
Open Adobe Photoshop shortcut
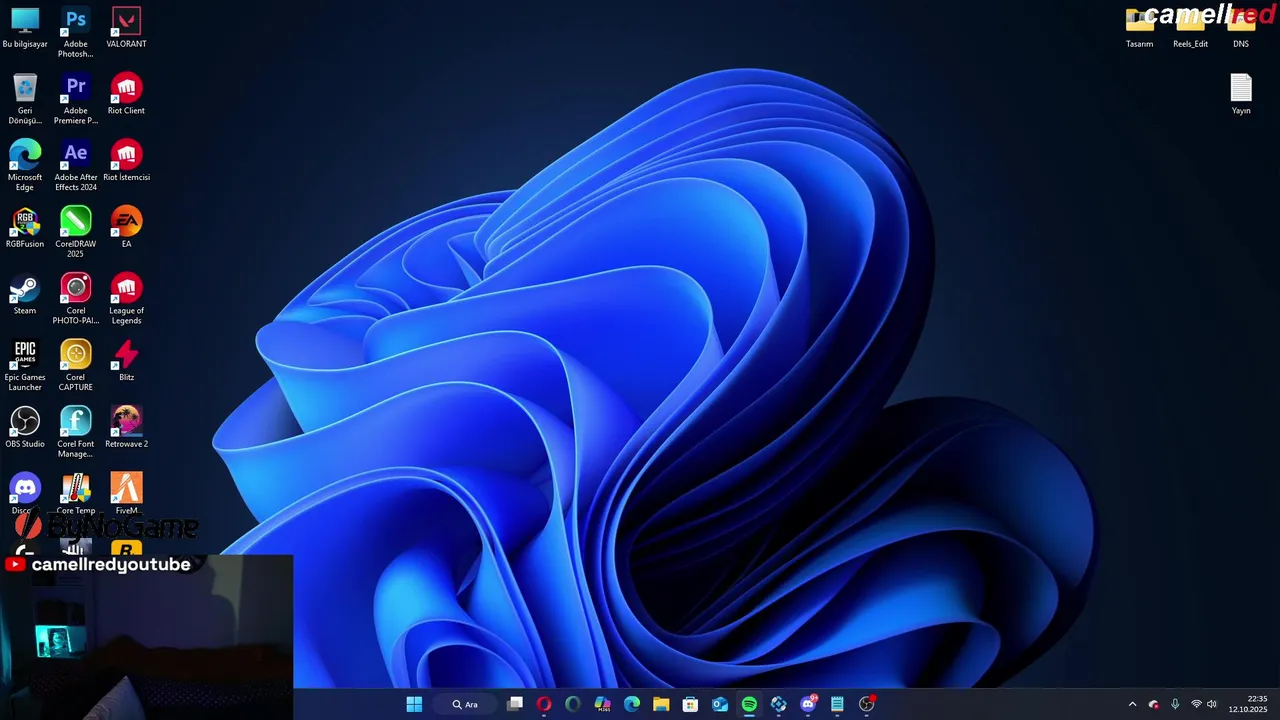point(75,31)
